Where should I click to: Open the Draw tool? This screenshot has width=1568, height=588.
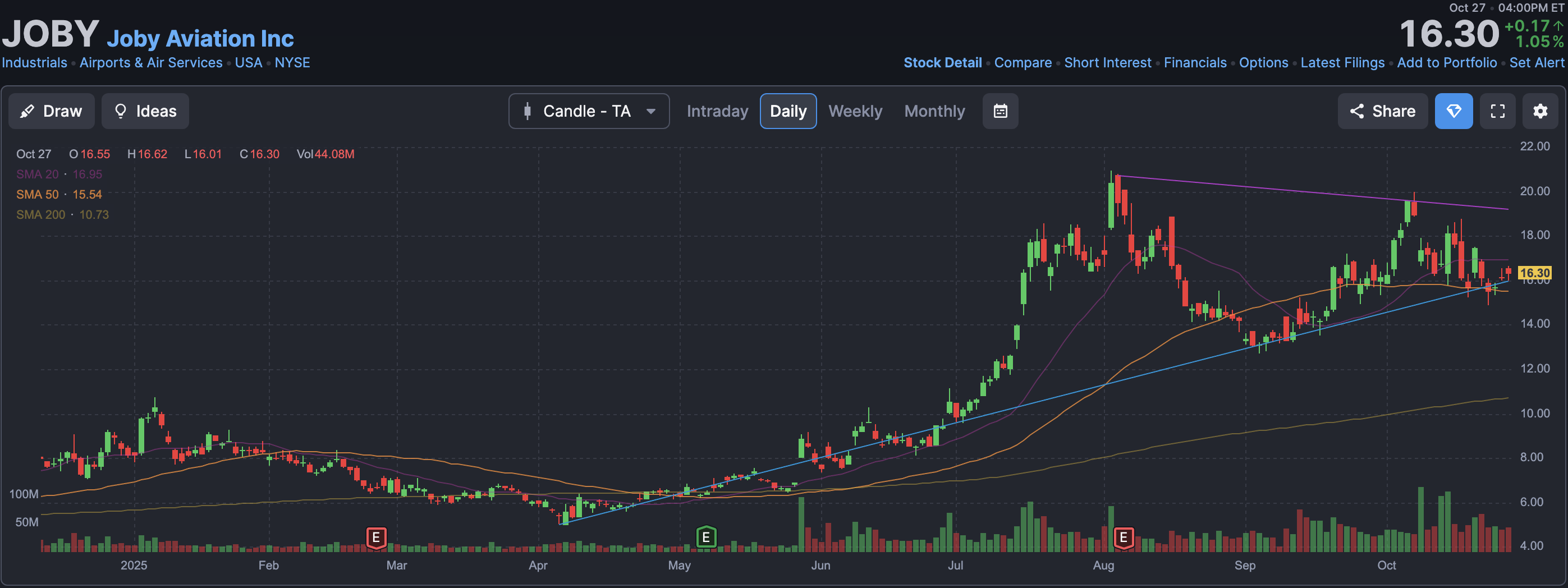[51, 111]
